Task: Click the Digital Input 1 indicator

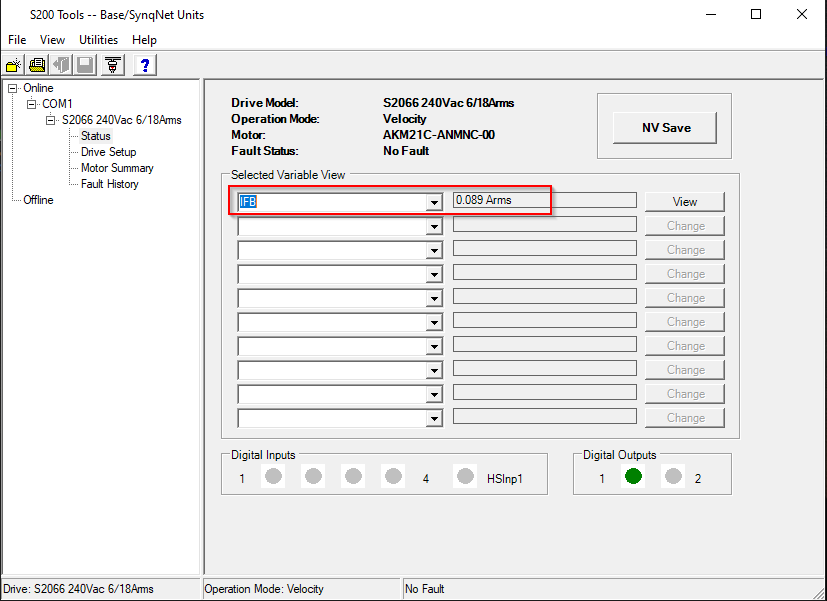Action: click(273, 476)
